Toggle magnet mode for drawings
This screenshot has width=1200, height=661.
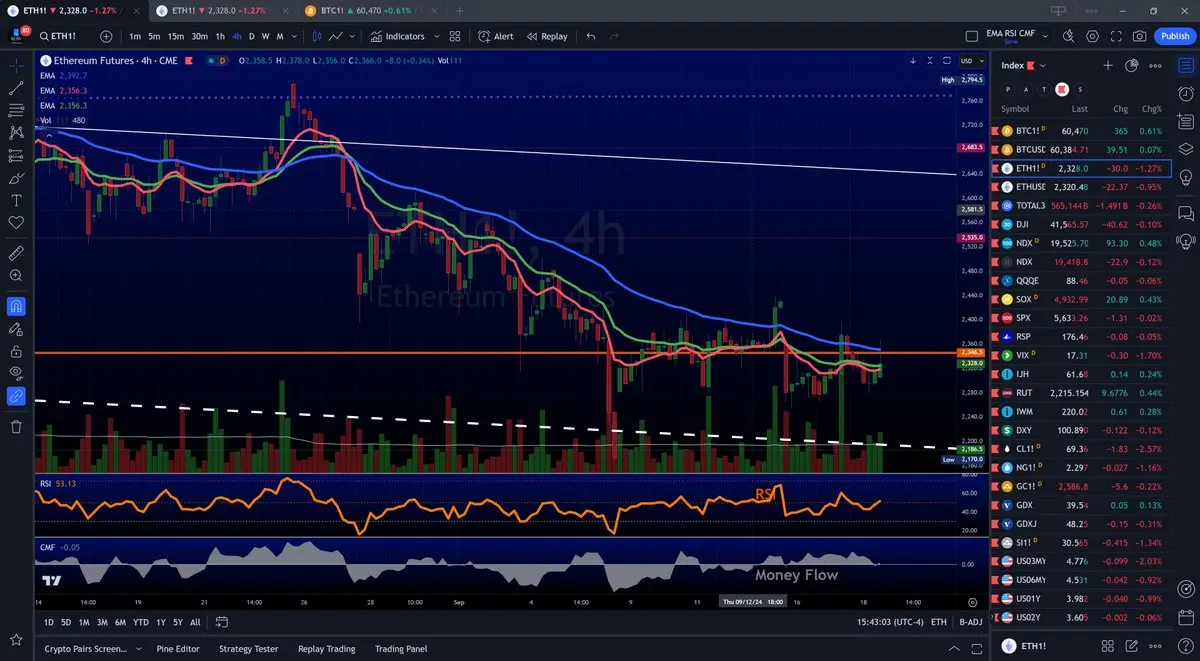[16, 306]
